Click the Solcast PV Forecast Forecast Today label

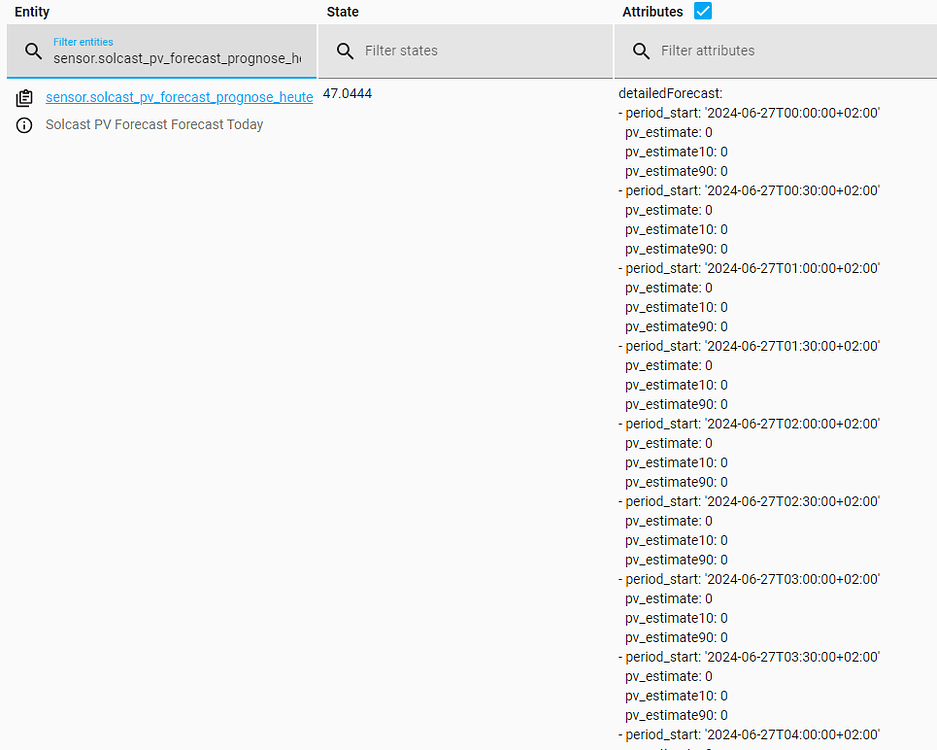154,125
